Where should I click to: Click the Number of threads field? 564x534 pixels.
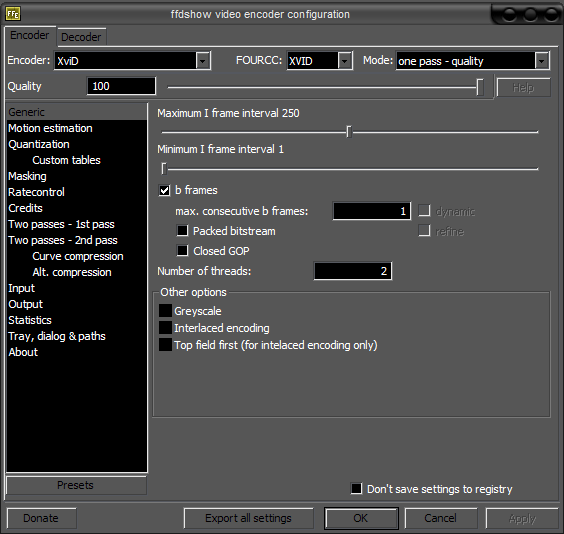tap(352, 271)
